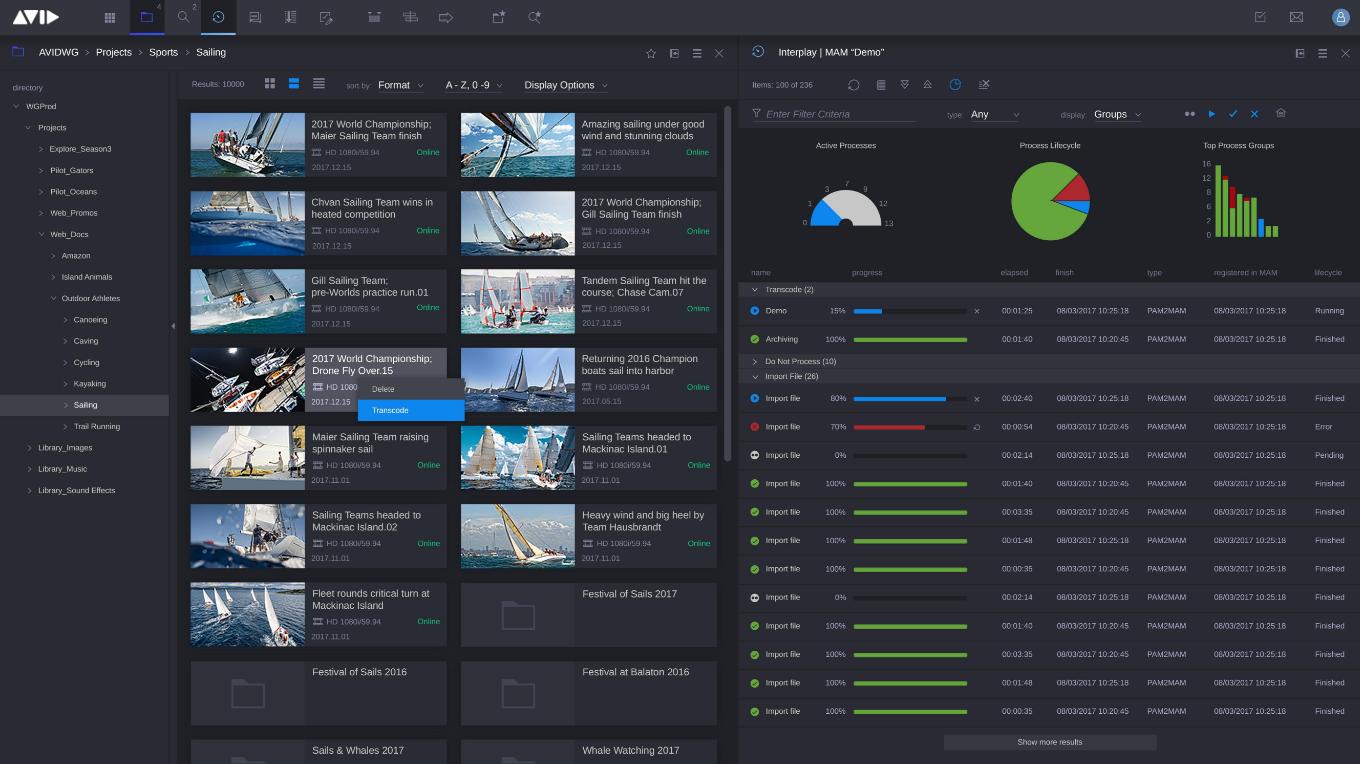Image resolution: width=1360 pixels, height=764 pixels.
Task: Cancel the Demo transcode process
Action: [977, 311]
